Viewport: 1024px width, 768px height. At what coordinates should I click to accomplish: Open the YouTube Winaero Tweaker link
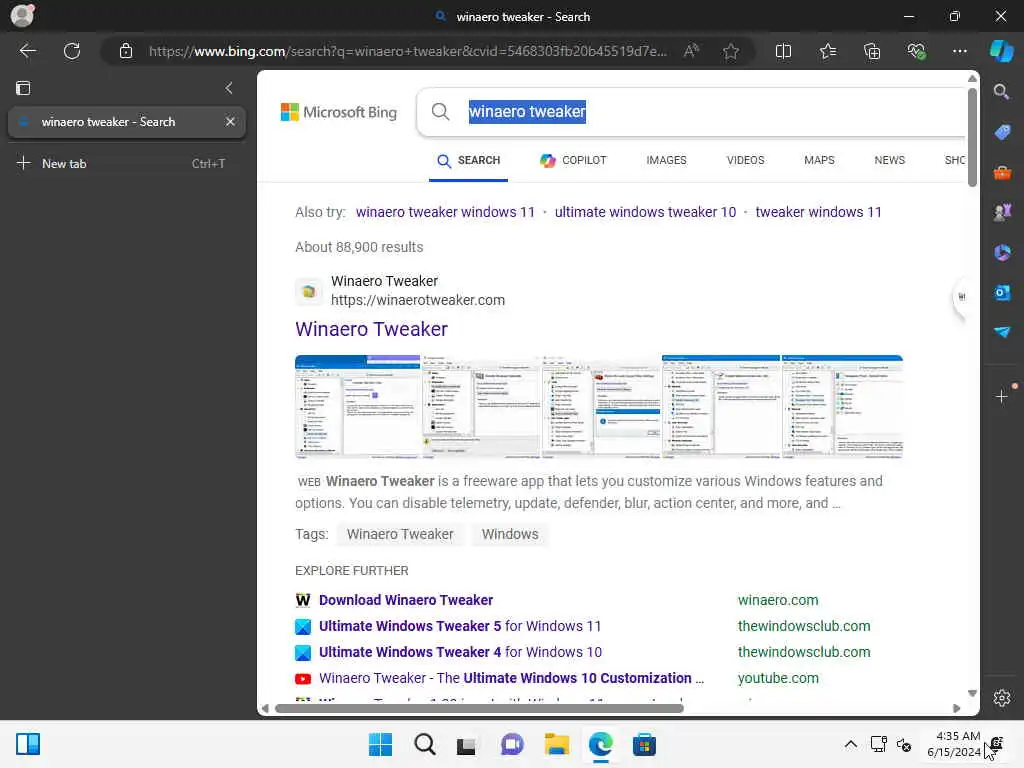(511, 679)
